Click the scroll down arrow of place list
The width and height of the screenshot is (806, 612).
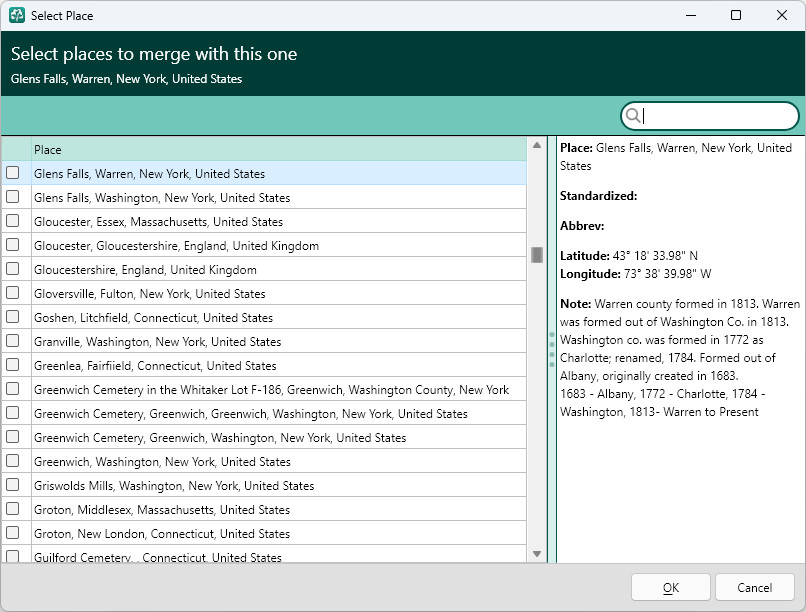point(537,554)
